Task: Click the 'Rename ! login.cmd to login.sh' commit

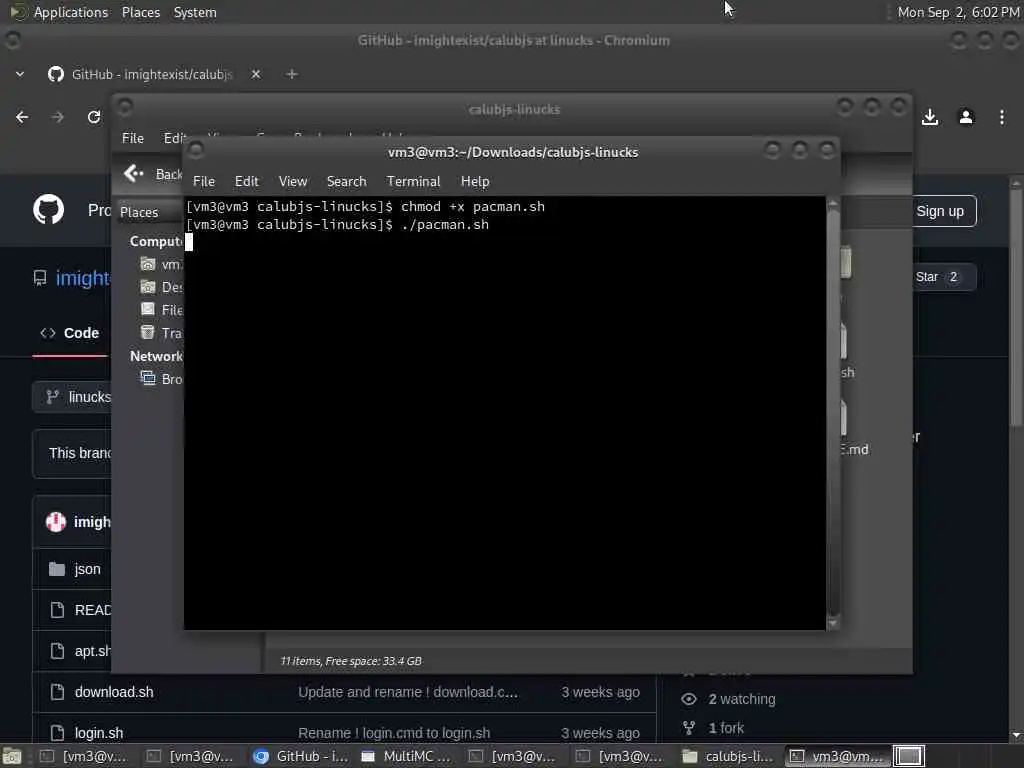Action: [x=394, y=733]
